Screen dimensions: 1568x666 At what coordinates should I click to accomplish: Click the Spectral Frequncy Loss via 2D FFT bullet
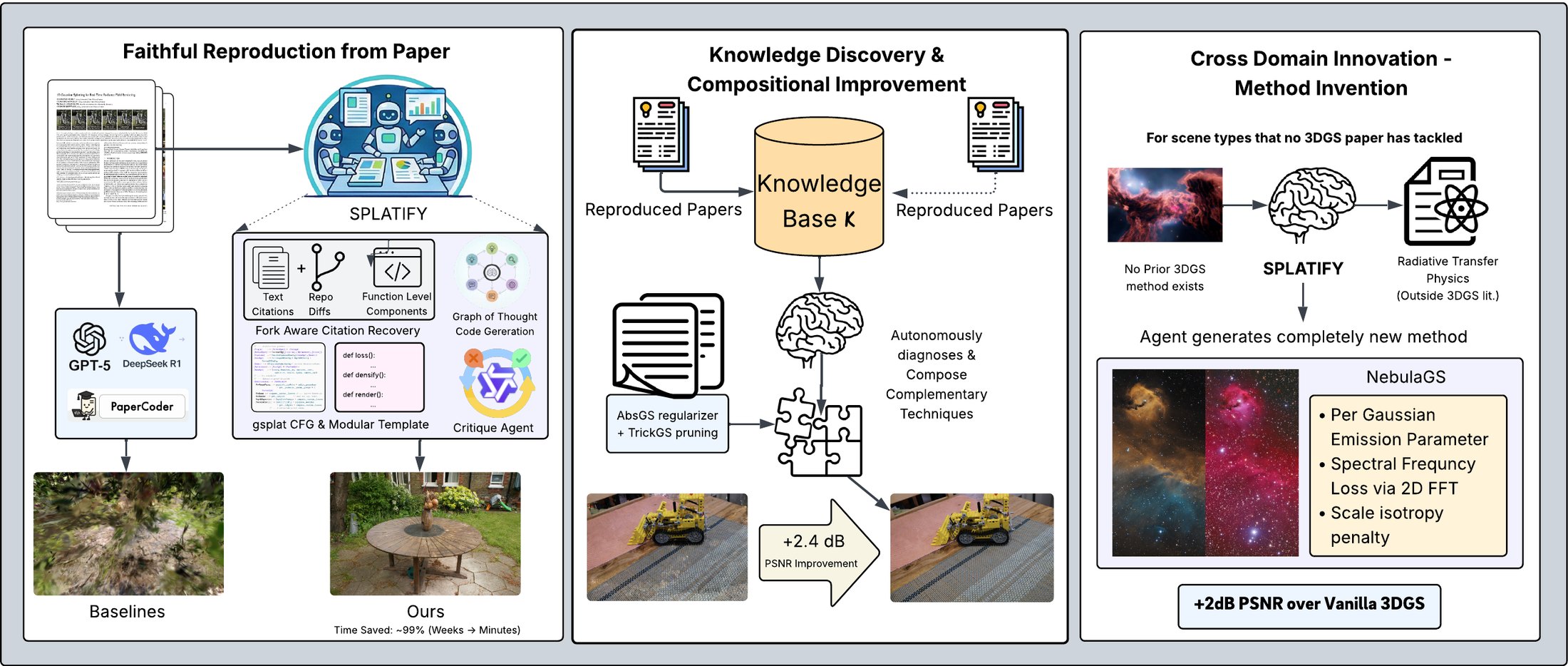(1397, 476)
